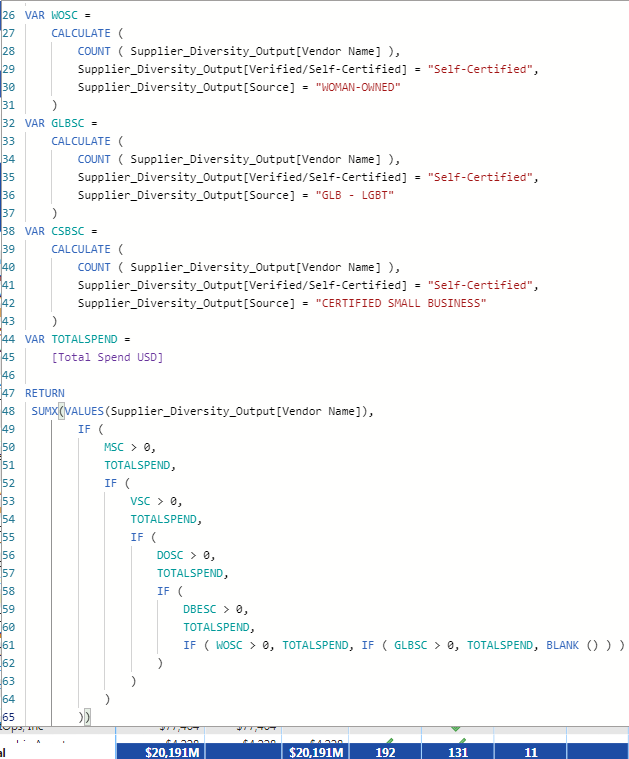Click the CSBSC variable name on line 38

pos(68,231)
